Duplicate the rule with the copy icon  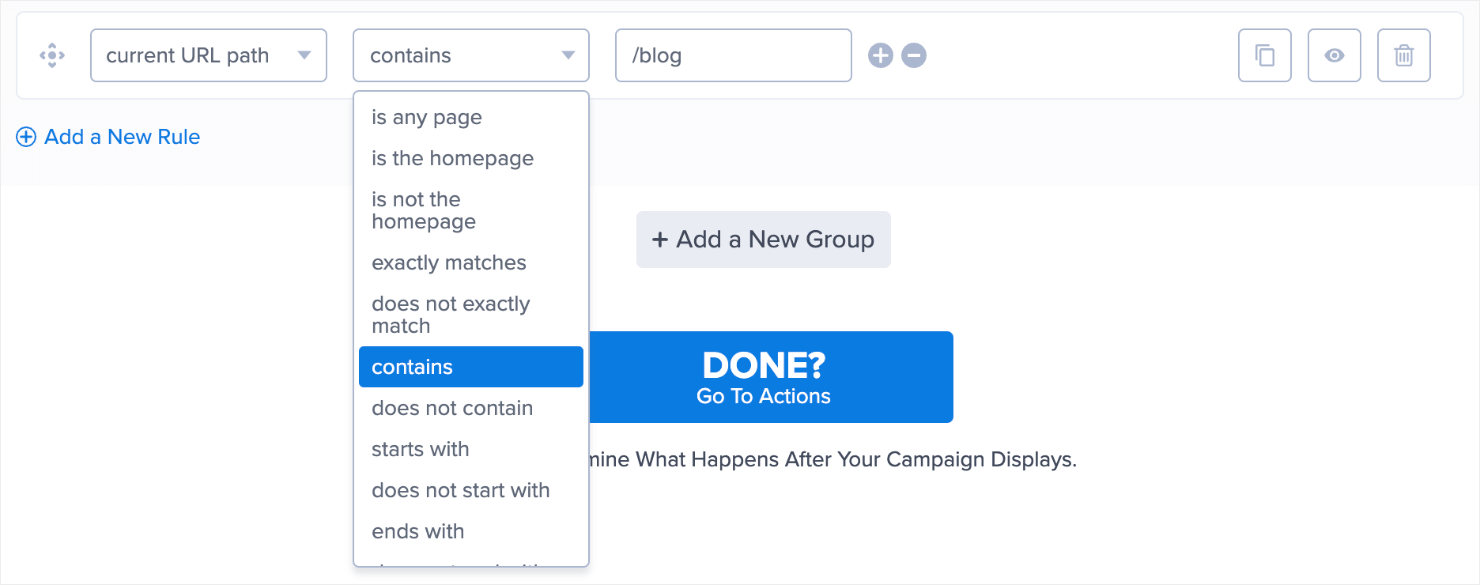pos(1265,56)
